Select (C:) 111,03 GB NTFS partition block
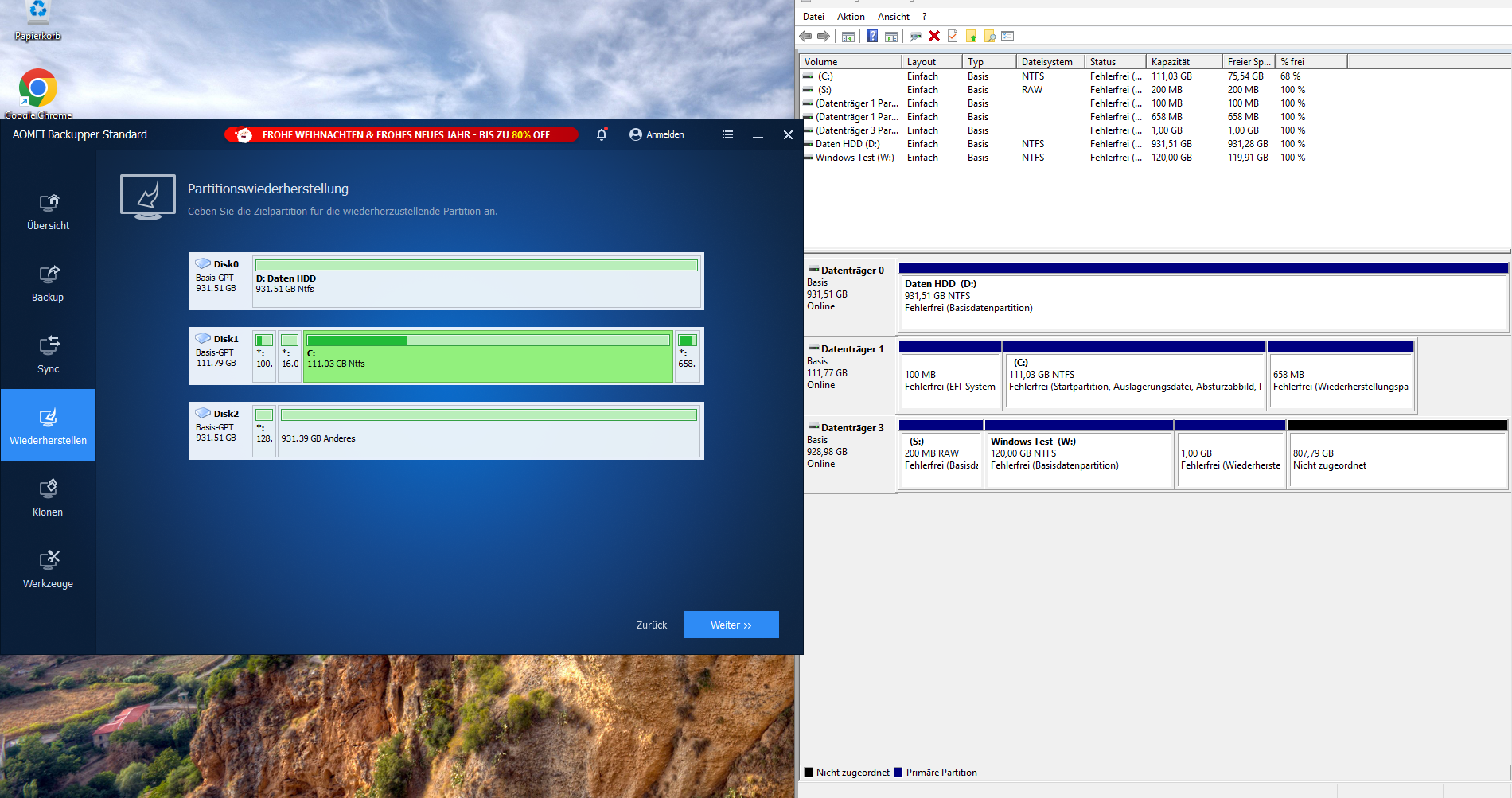This screenshot has width=1512, height=798. 1134,375
